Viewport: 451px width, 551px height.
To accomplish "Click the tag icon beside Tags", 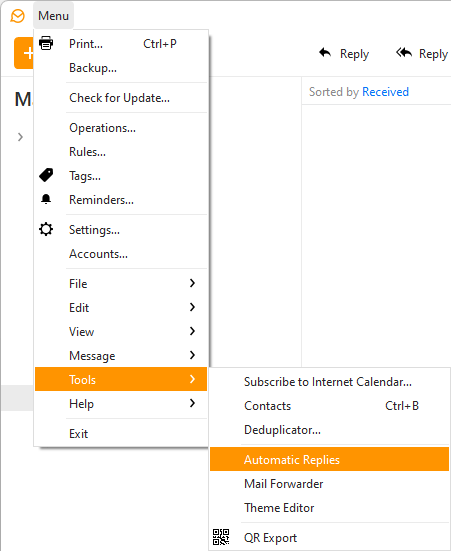I will (46, 175).
